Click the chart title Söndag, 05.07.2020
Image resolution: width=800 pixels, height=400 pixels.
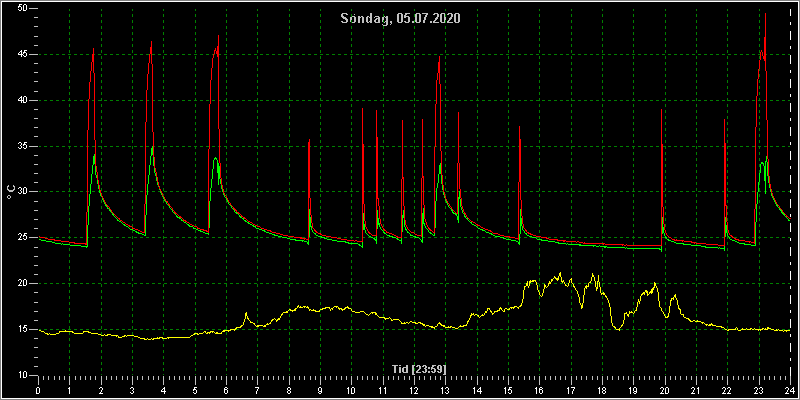401,19
